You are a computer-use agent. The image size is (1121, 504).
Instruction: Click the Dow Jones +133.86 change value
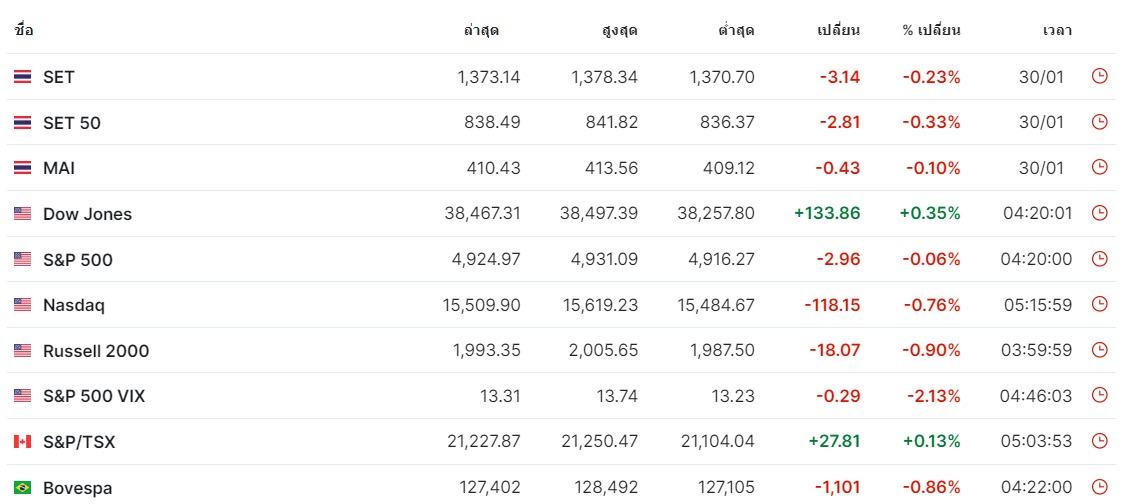827,213
